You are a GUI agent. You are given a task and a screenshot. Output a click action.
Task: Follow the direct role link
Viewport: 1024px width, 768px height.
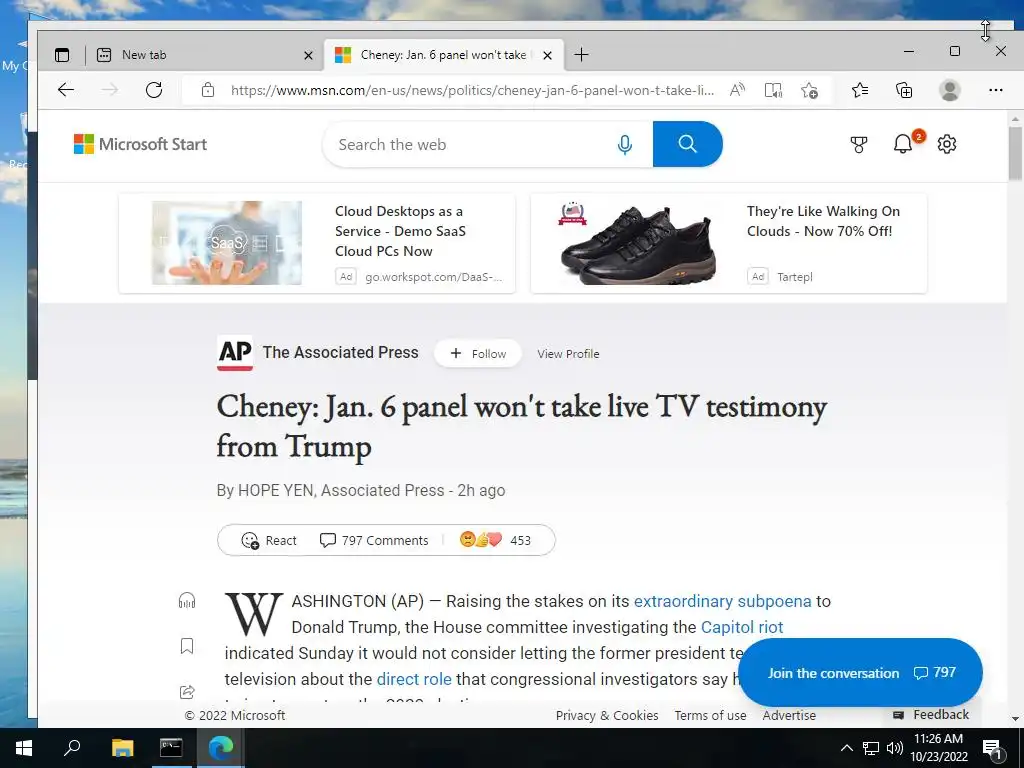414,679
